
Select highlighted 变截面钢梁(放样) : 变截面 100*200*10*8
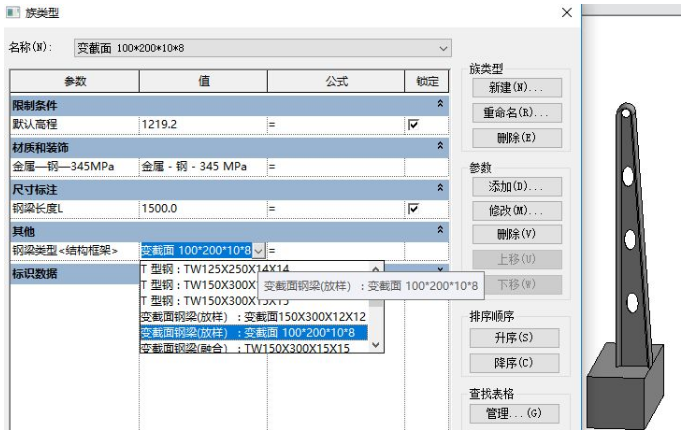(x=253, y=333)
